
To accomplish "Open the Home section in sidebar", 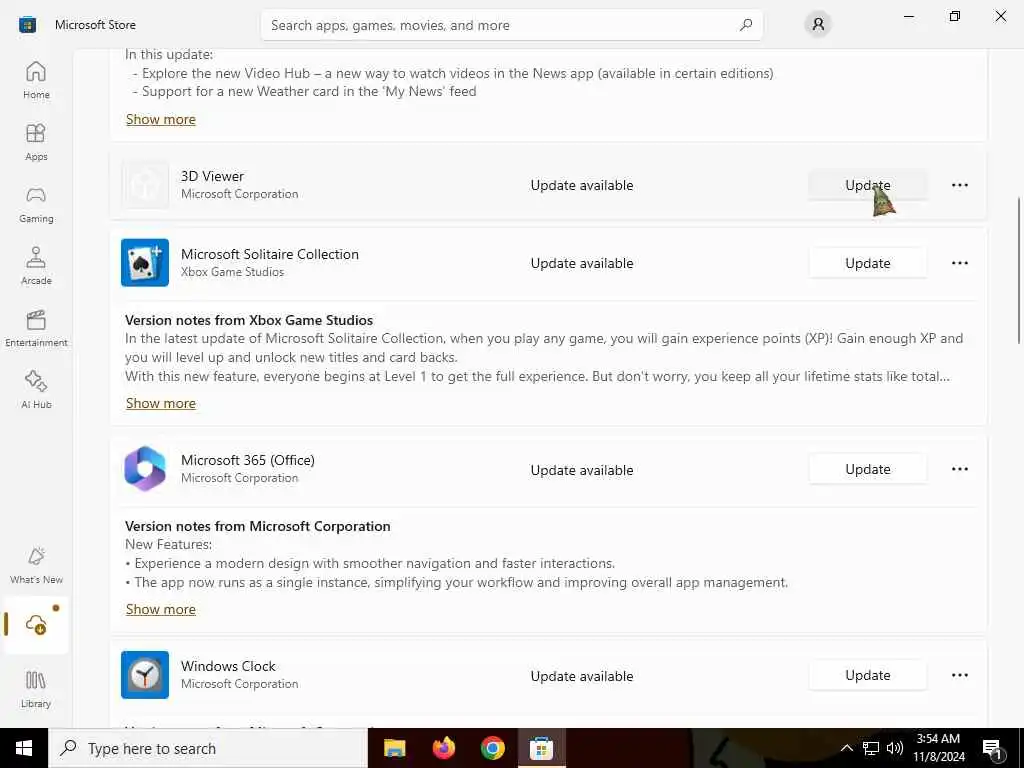I will pos(36,80).
